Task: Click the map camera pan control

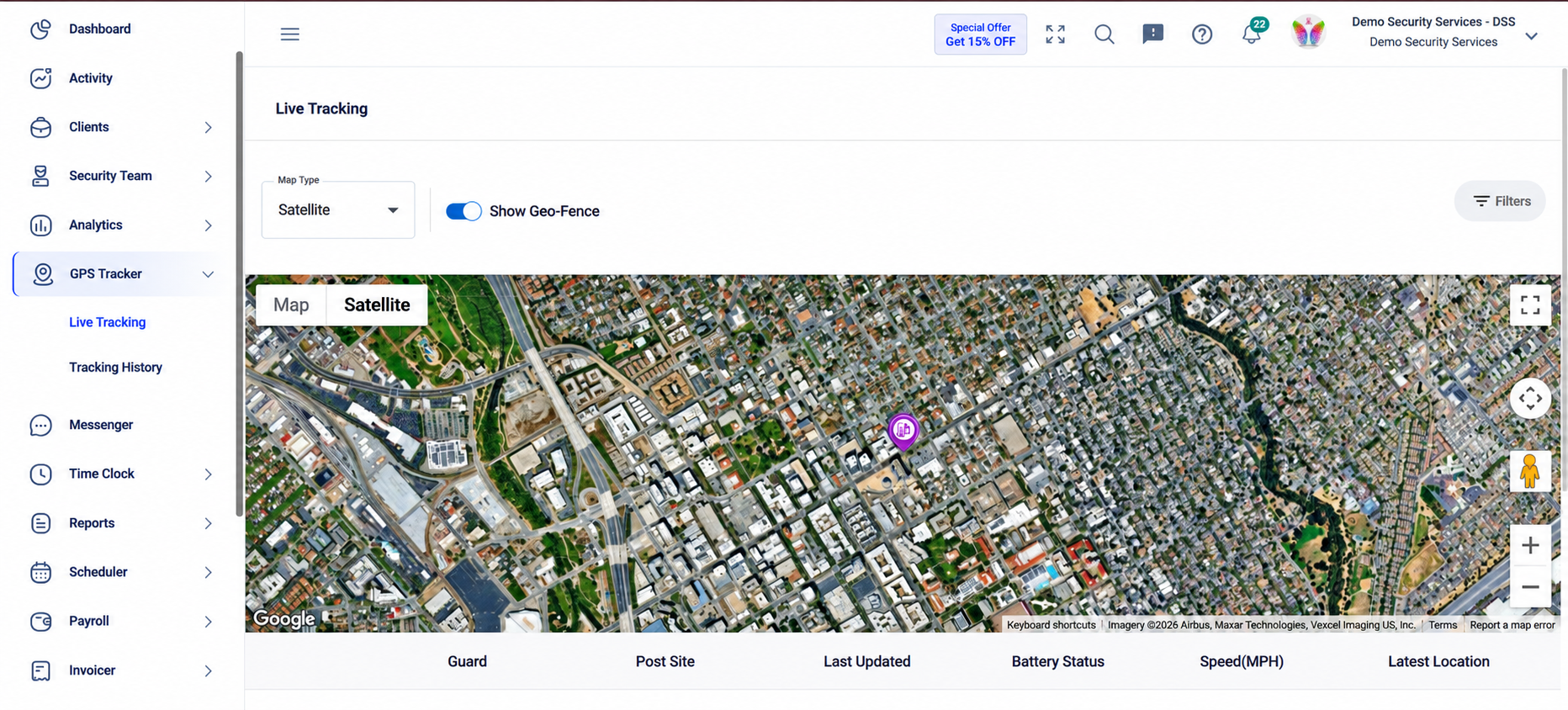Action: pyautogui.click(x=1530, y=399)
